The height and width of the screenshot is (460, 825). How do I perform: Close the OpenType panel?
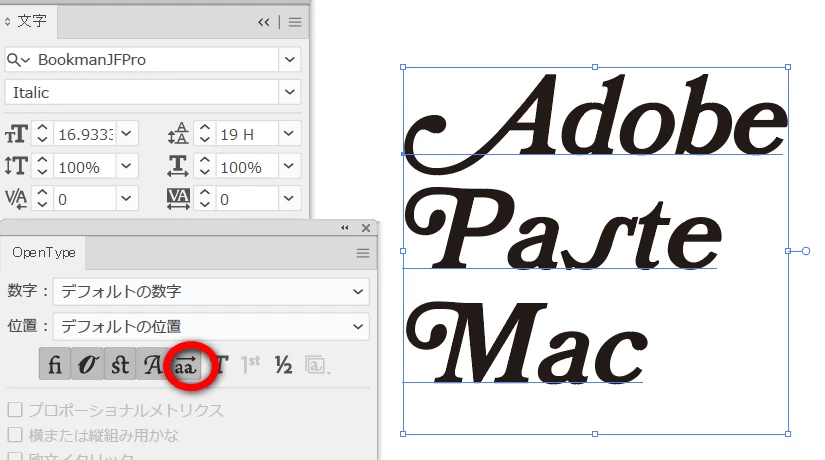pyautogui.click(x=366, y=228)
